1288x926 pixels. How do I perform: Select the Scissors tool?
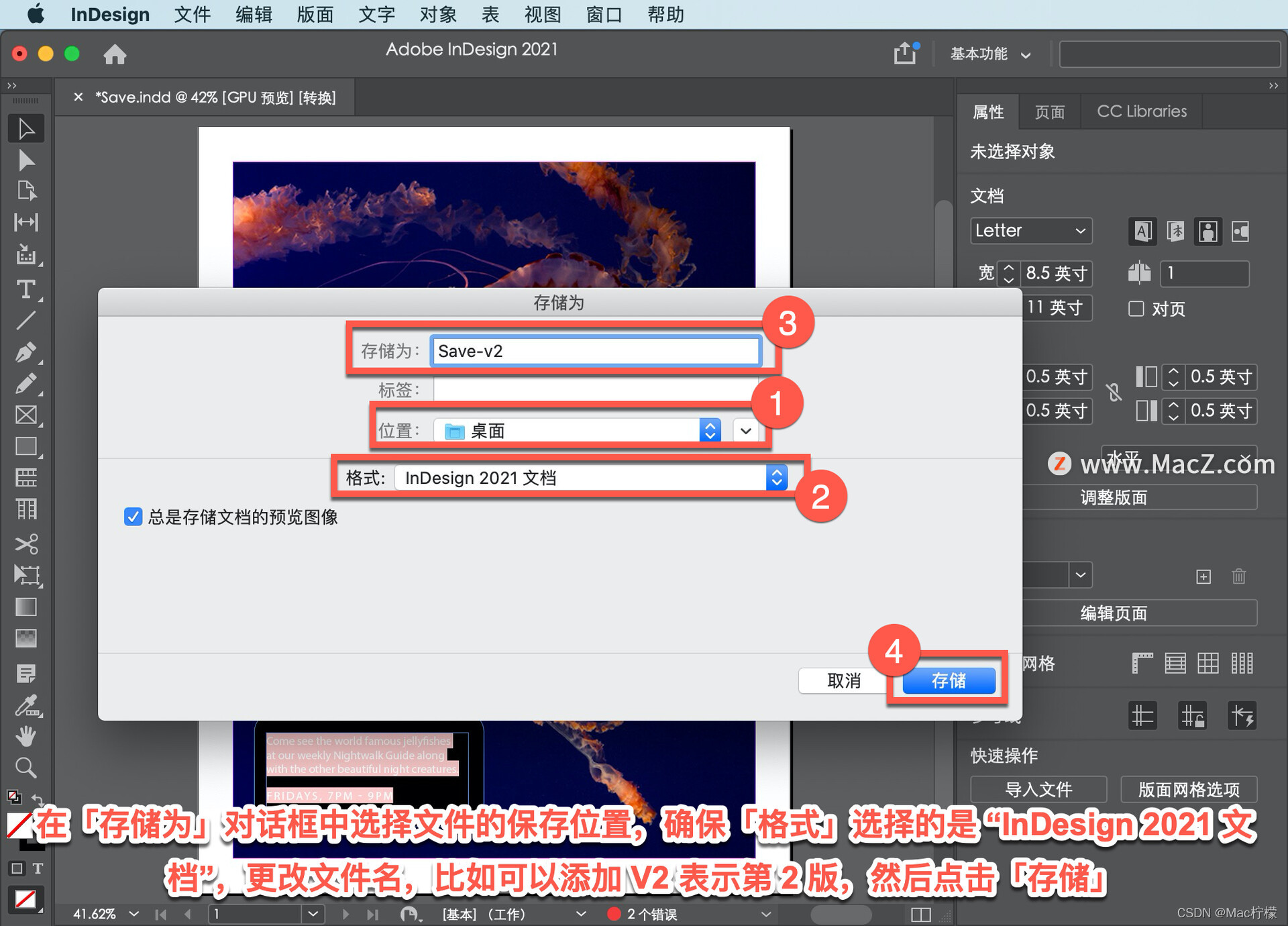[25, 543]
